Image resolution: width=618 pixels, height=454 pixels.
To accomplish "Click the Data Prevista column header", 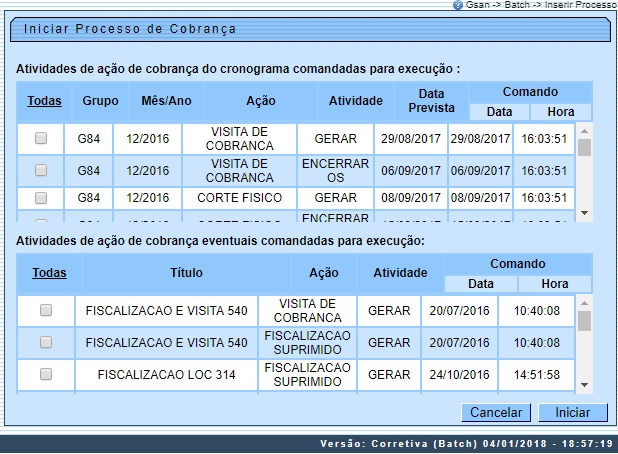I will point(431,101).
